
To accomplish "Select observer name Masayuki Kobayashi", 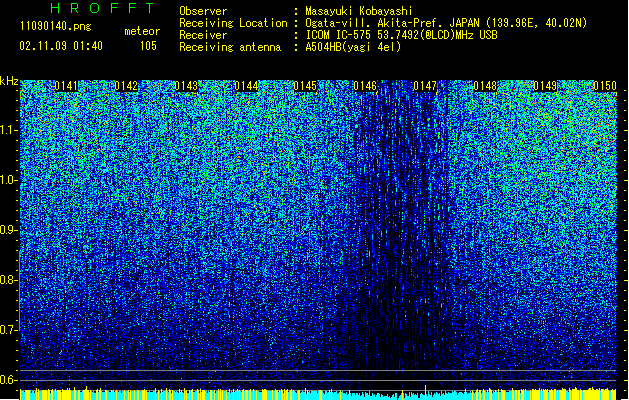I will 359,11.
